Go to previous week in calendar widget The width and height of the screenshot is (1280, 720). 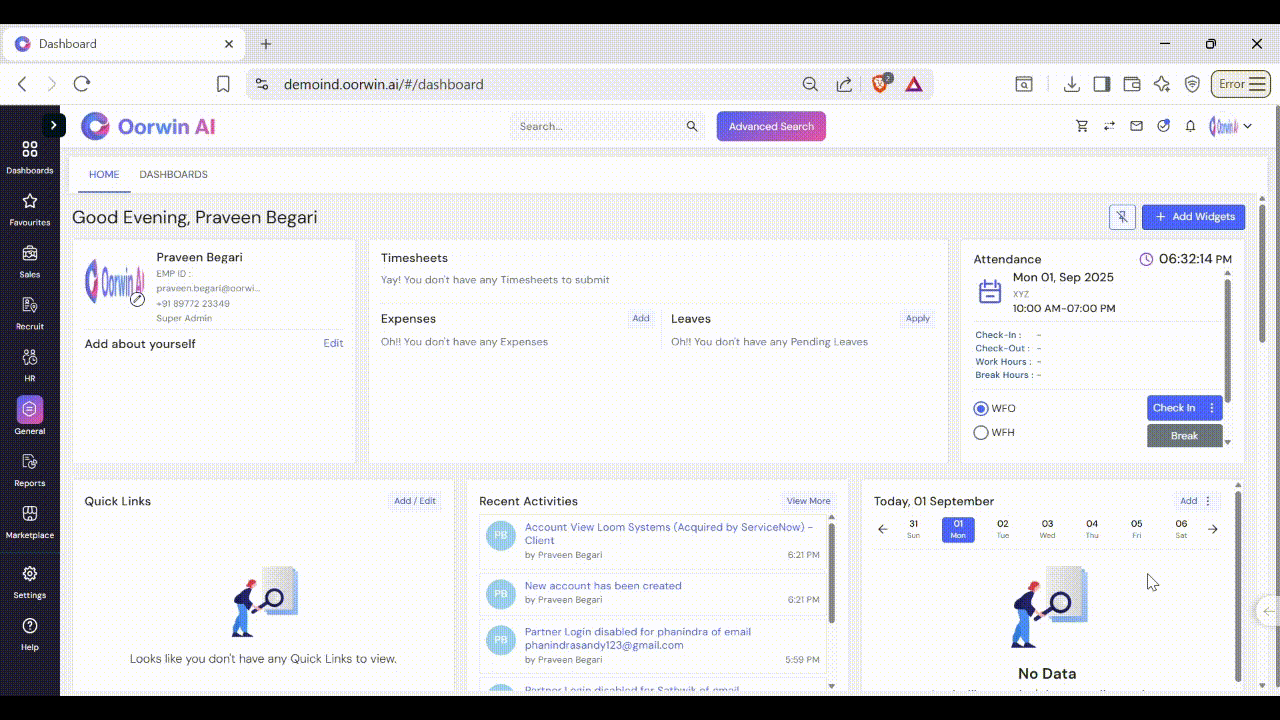882,529
